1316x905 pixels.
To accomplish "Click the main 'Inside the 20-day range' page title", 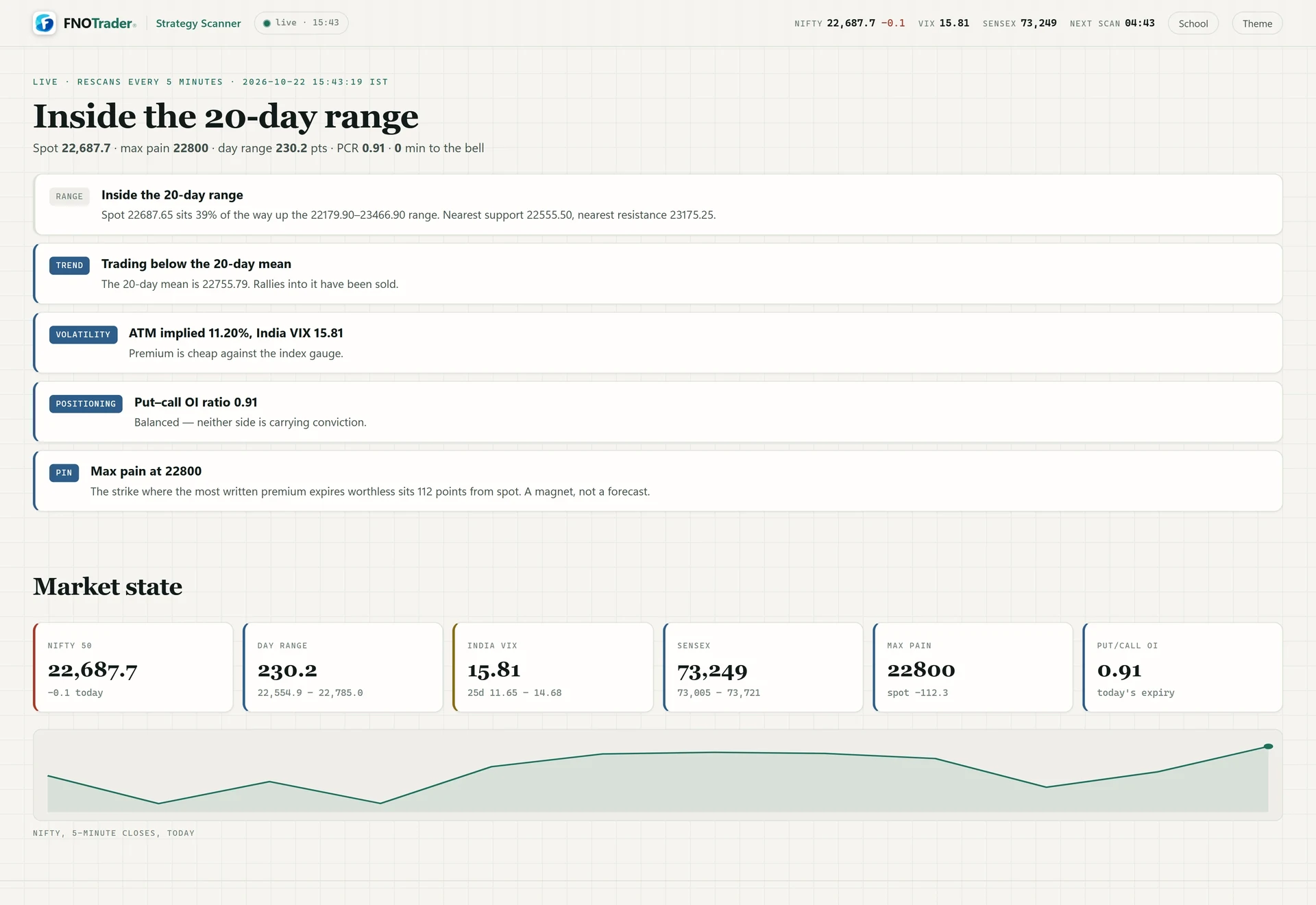I will [226, 117].
